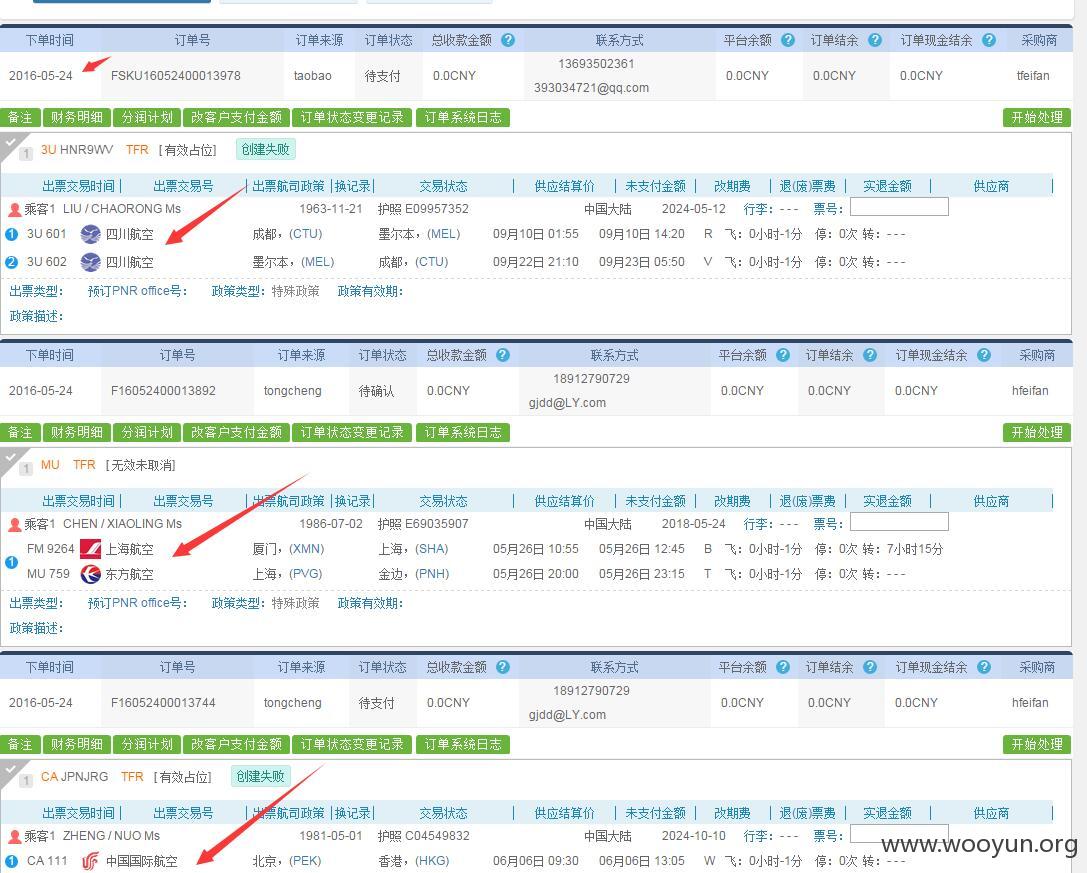Viewport: 1087px width, 873px height.
Task: Click 改客户支付金额 for order F16052400013892
Action: pyautogui.click(x=236, y=432)
